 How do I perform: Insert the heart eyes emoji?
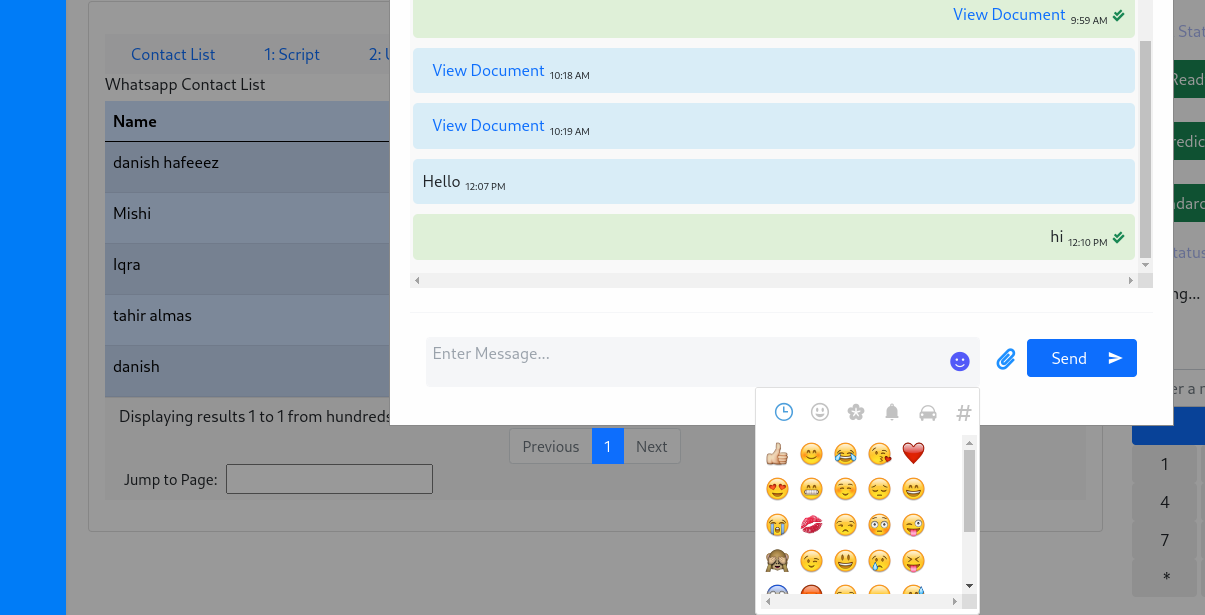click(777, 489)
